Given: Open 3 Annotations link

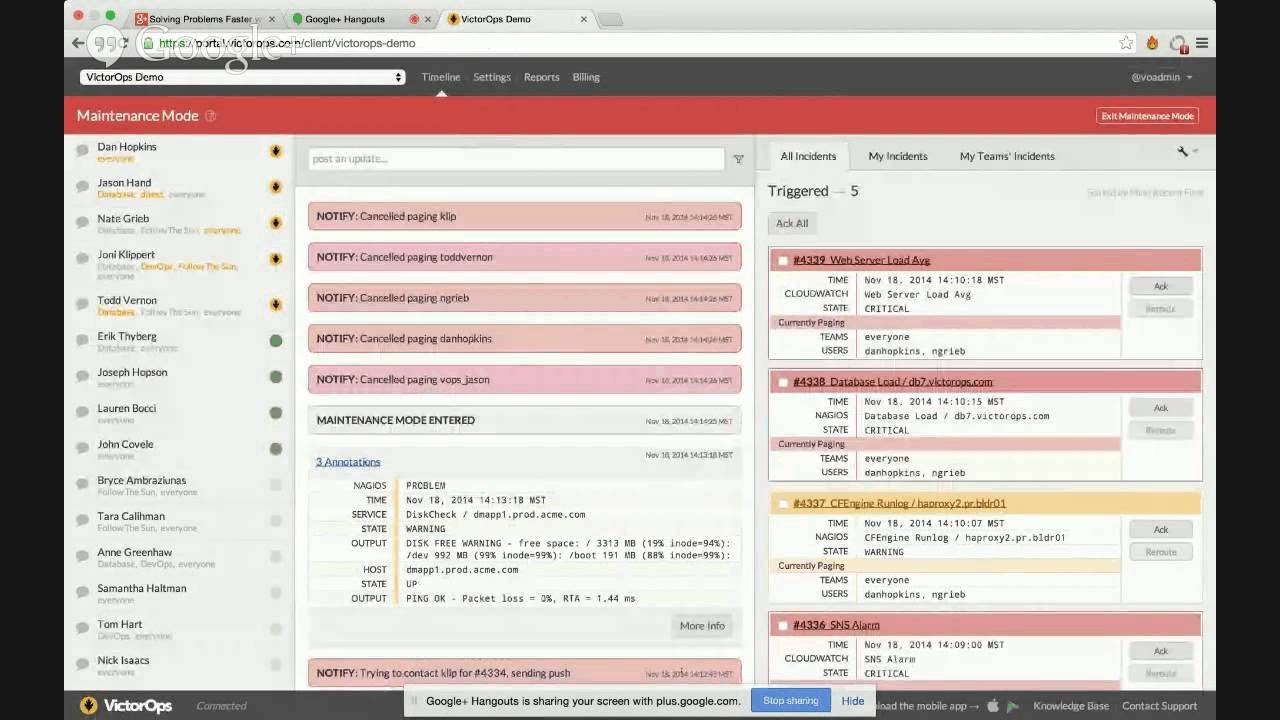Looking at the screenshot, I should point(348,462).
